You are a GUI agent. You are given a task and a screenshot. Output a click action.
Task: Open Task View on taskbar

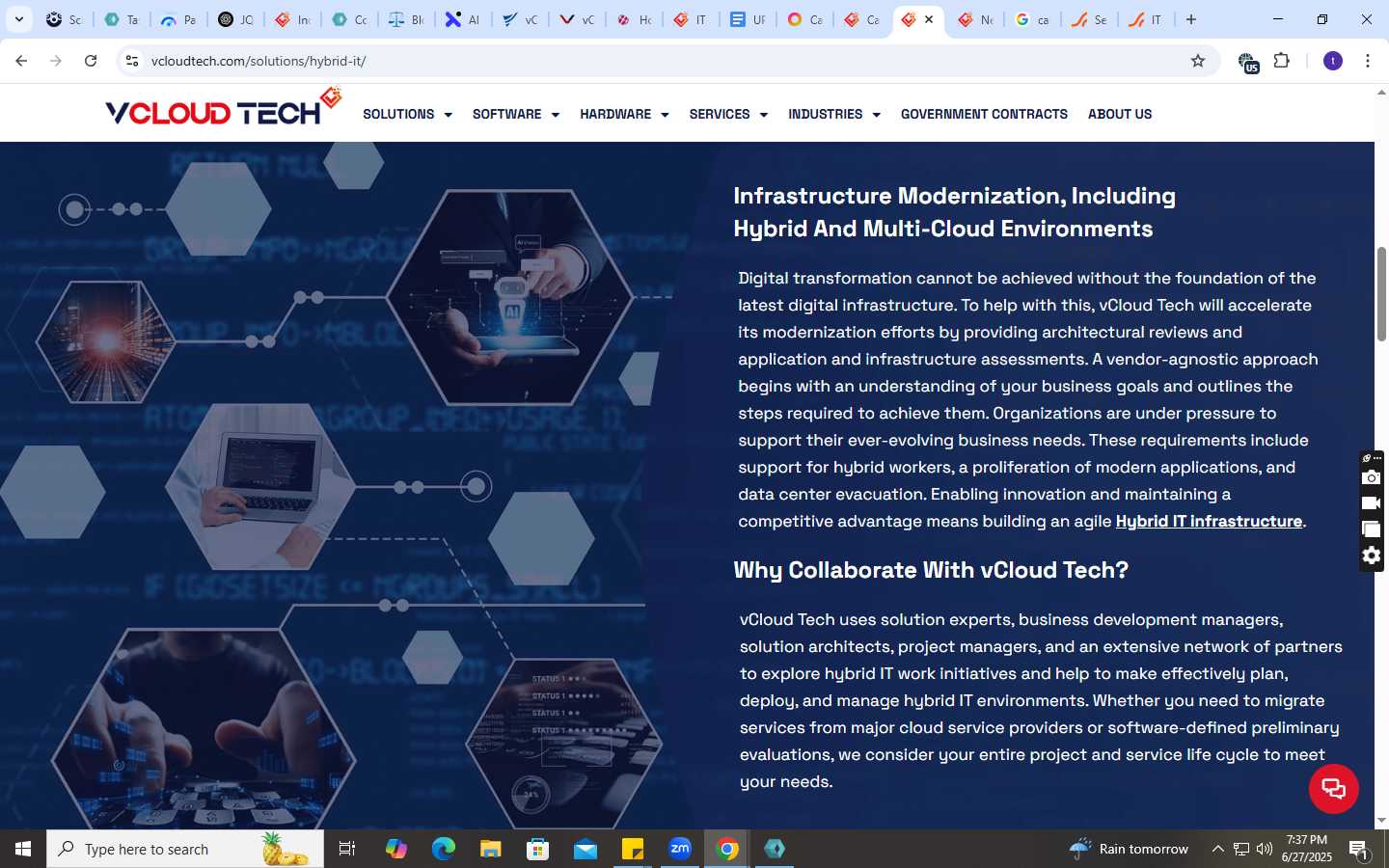(347, 849)
